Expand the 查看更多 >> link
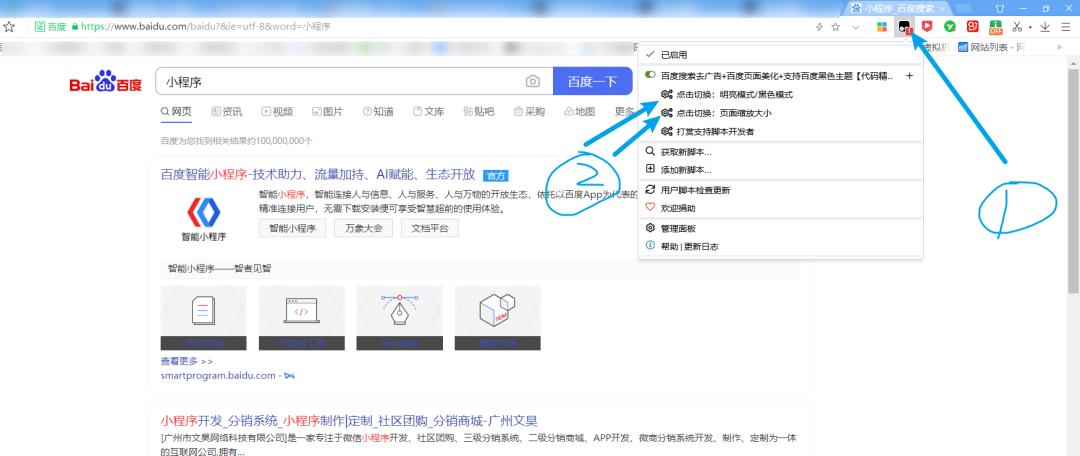 pos(187,361)
